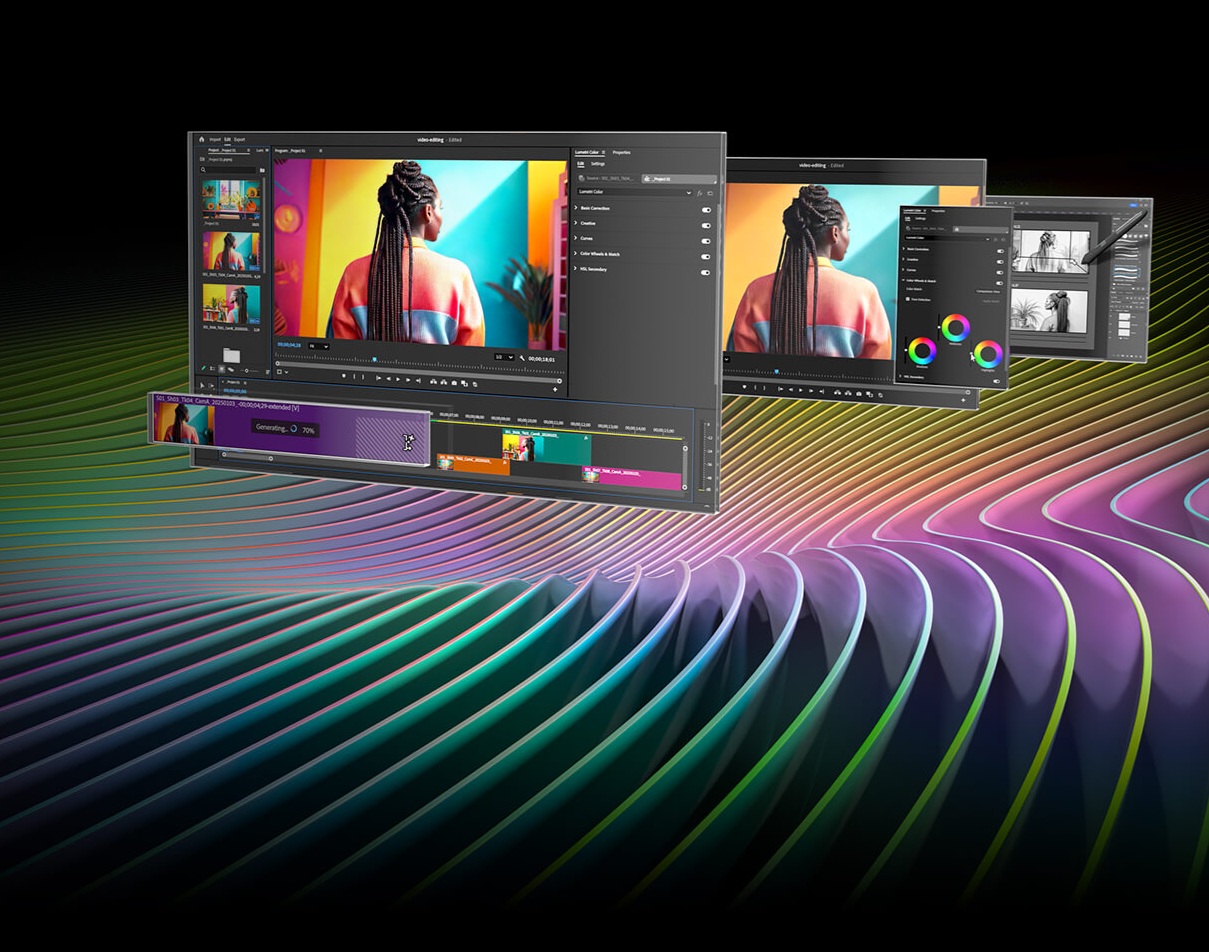Click the Lift button in transport controls

433,382
